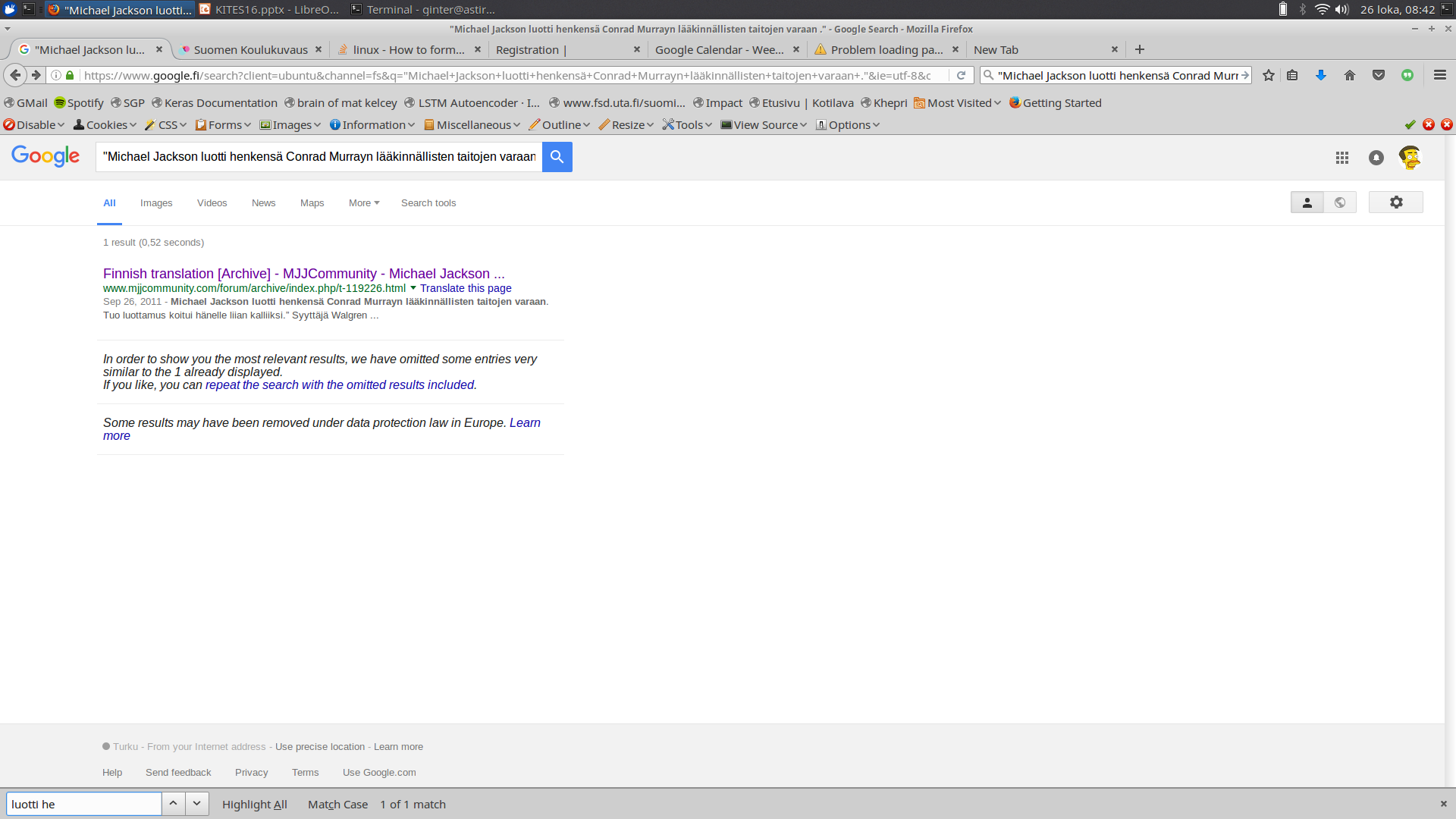This screenshot has width=1456, height=819.
Task: Open the downloads arrow icon
Action: click(1320, 75)
